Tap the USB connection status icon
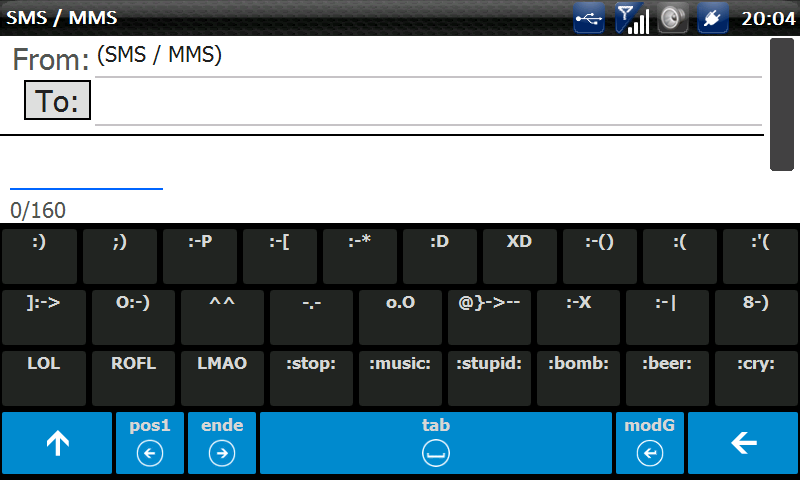 click(x=589, y=18)
